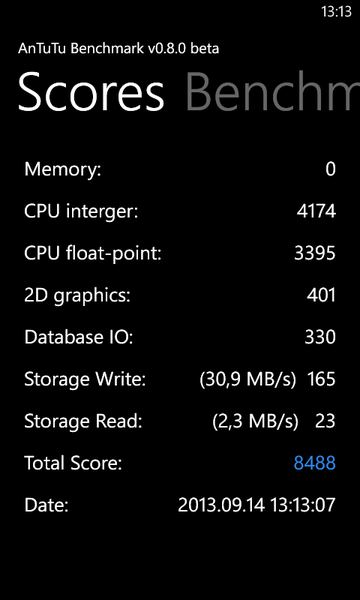Select the Scores pivot header

[91, 92]
